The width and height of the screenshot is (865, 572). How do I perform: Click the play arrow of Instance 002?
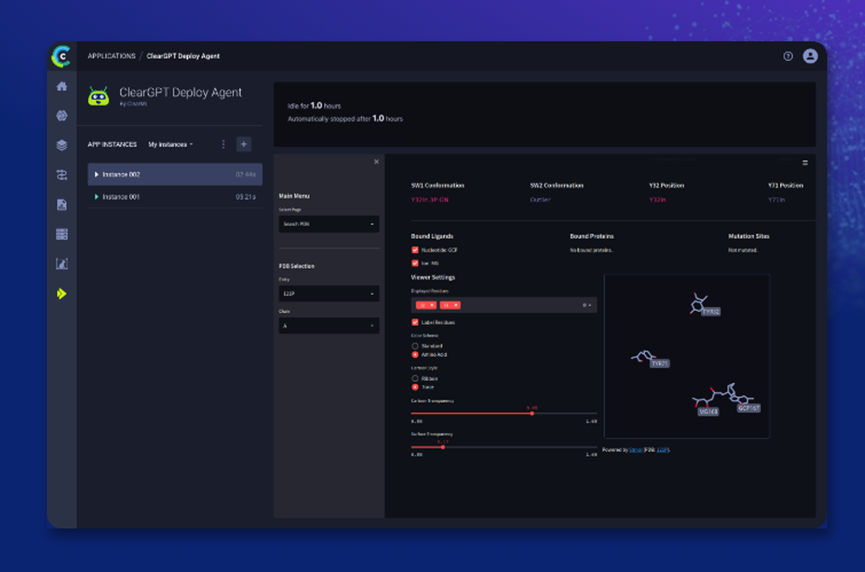click(x=97, y=174)
